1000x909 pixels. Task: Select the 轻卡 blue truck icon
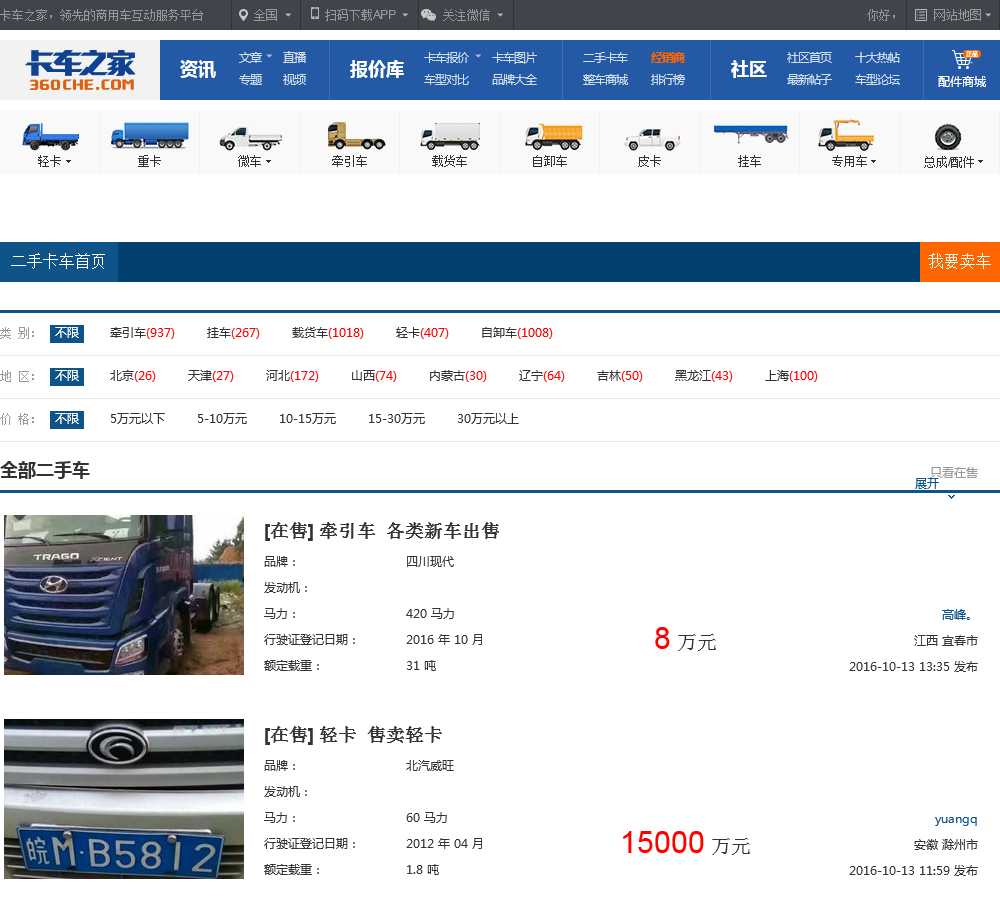click(x=50, y=136)
